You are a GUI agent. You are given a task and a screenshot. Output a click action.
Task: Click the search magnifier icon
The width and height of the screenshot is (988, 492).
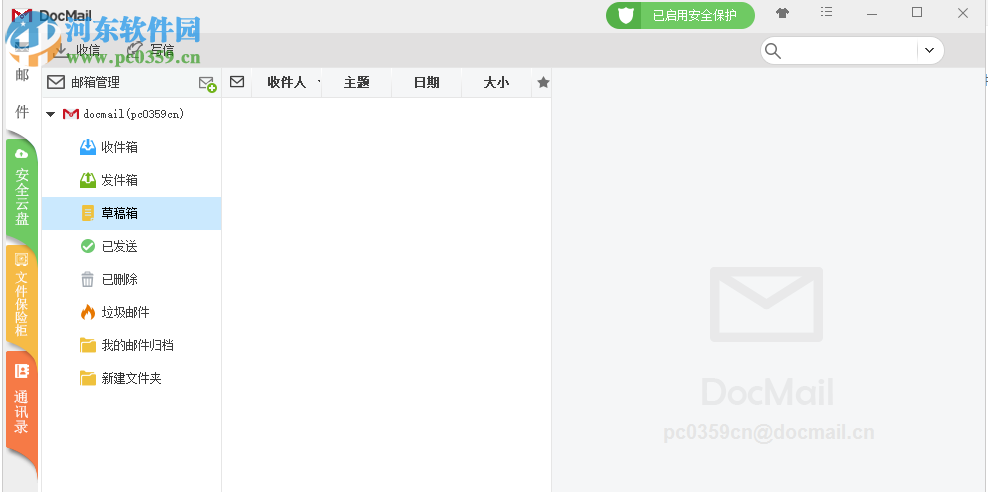coord(773,51)
